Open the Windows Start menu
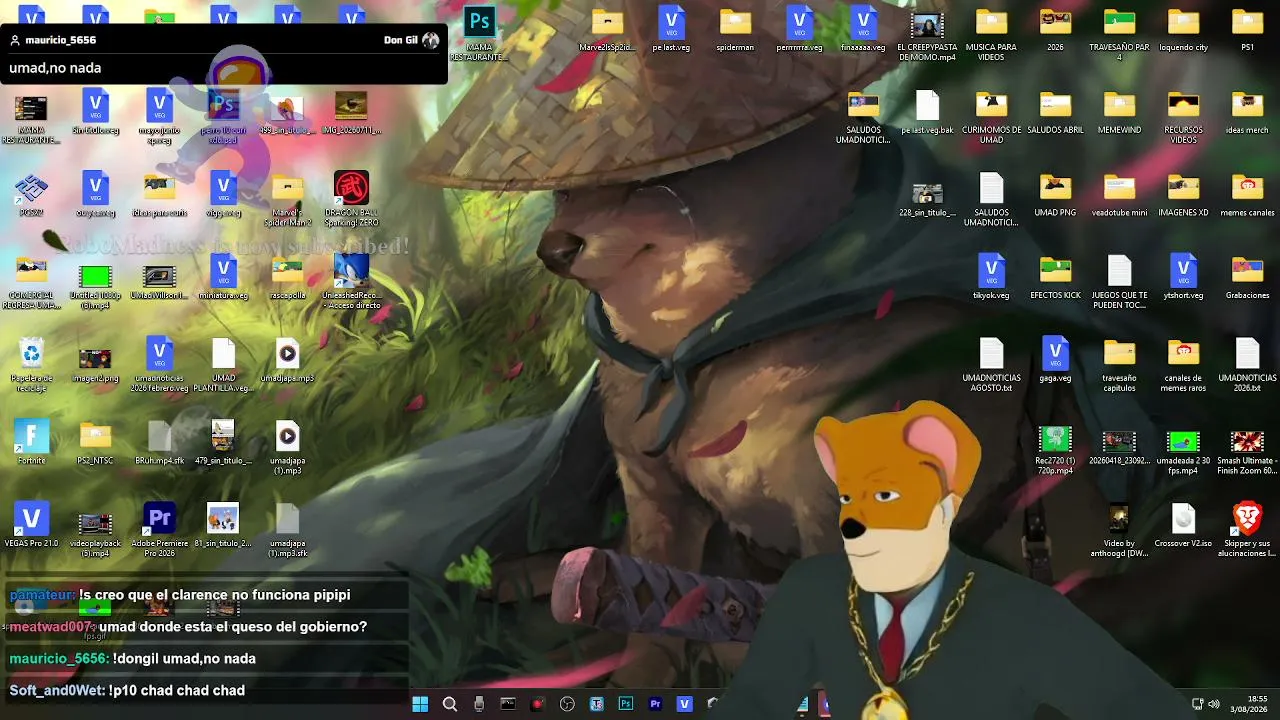Viewport: 1280px width, 720px height. [420, 704]
